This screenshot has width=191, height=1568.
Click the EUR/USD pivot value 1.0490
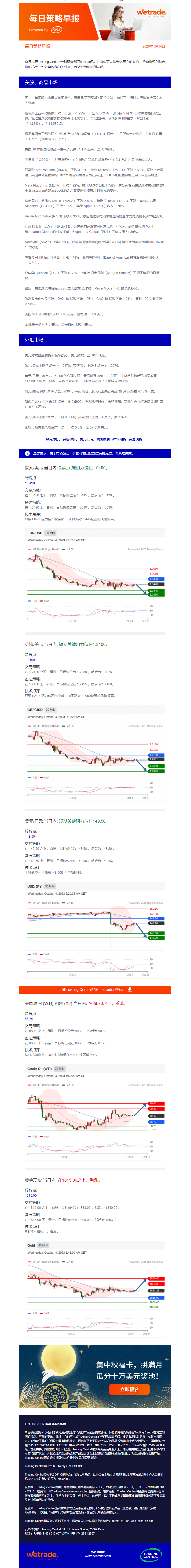(30, 483)
